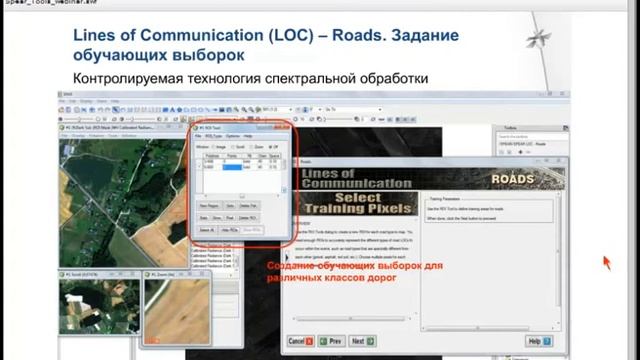Select highlighted blue cell in ROI table
The image size is (640, 360).
pos(232,167)
